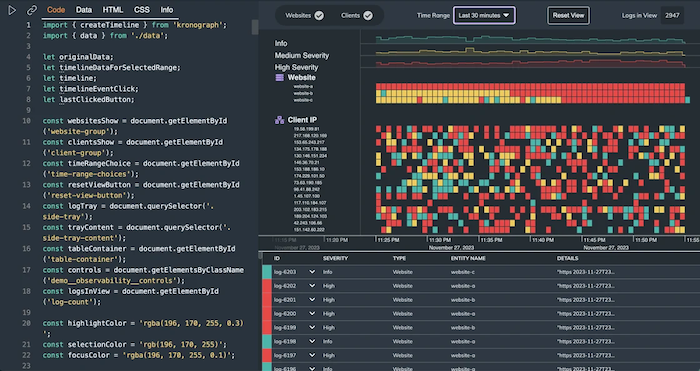Select the Medium Severity series label
This screenshot has width=700, height=371.
click(x=302, y=55)
